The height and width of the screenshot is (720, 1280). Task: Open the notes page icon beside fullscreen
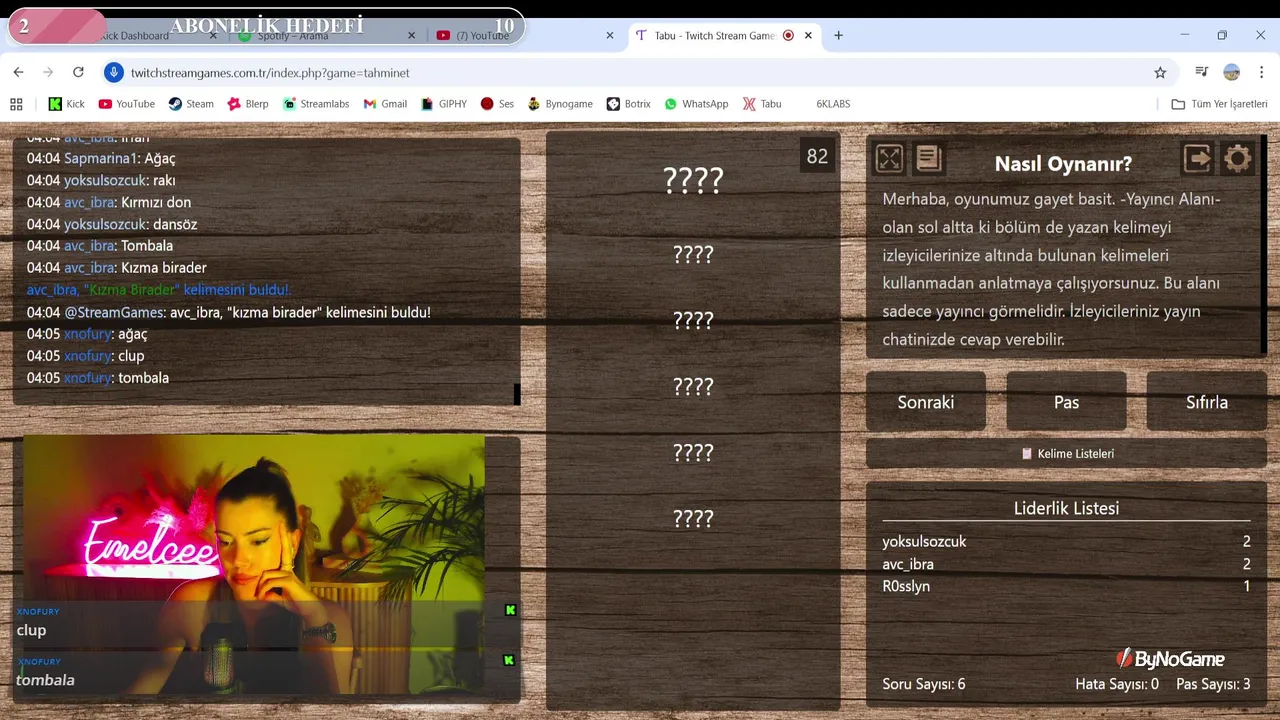coord(929,159)
